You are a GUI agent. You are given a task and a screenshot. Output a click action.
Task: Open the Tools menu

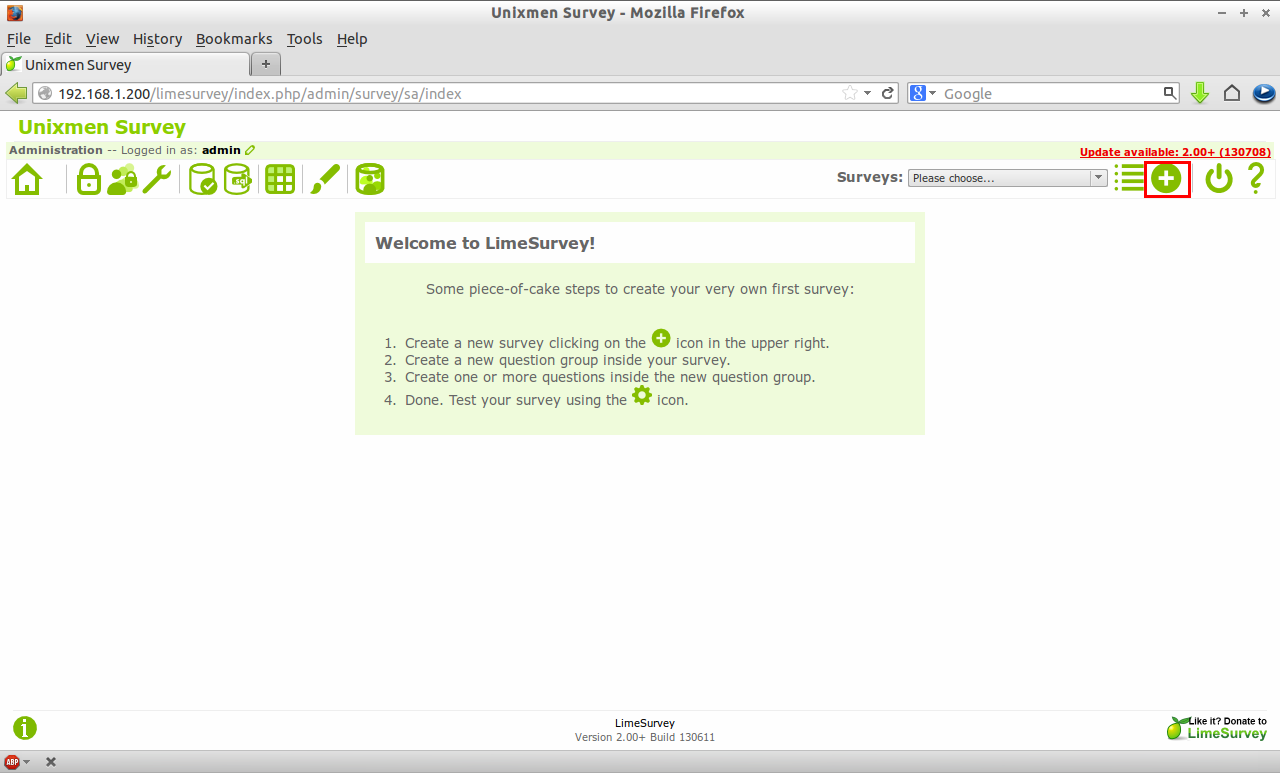(x=304, y=39)
